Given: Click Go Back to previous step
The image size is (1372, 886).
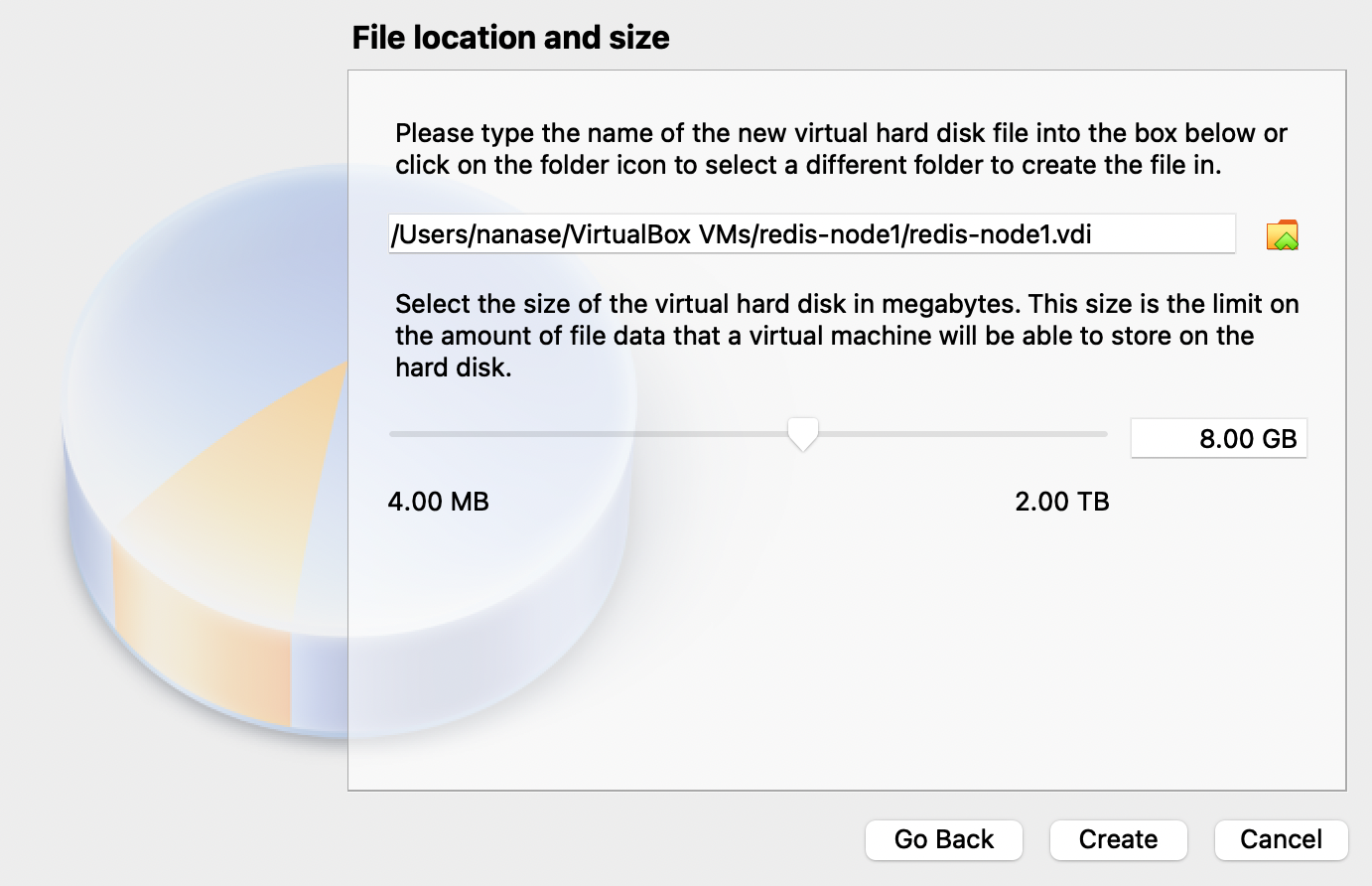Looking at the screenshot, I should [x=944, y=839].
